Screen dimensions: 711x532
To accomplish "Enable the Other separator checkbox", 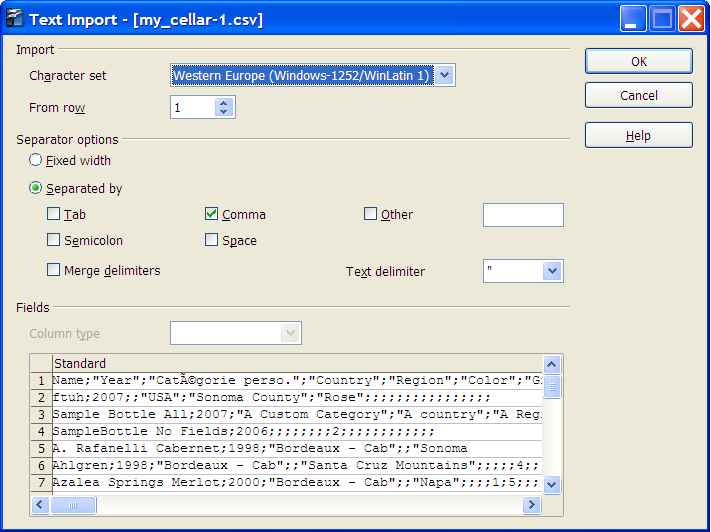I will (370, 214).
